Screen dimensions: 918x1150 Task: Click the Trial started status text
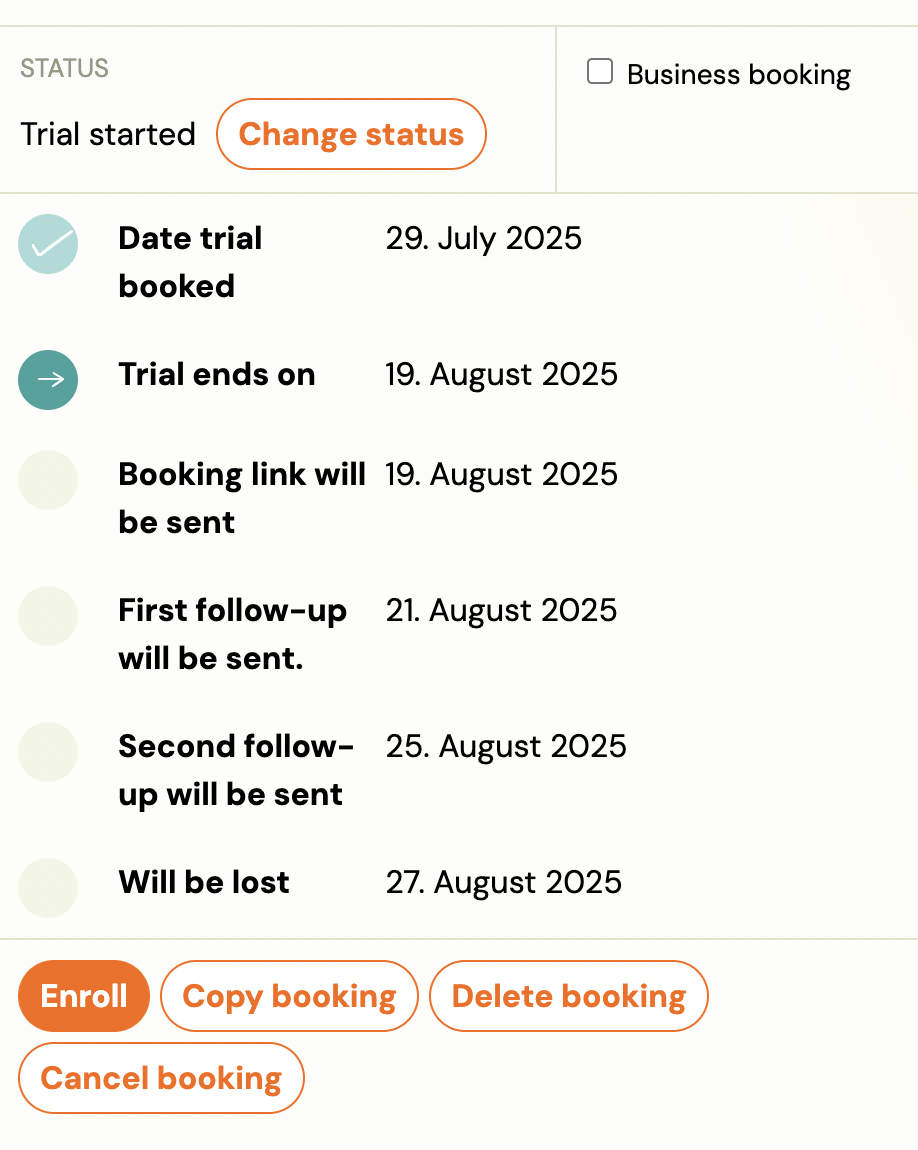(108, 134)
